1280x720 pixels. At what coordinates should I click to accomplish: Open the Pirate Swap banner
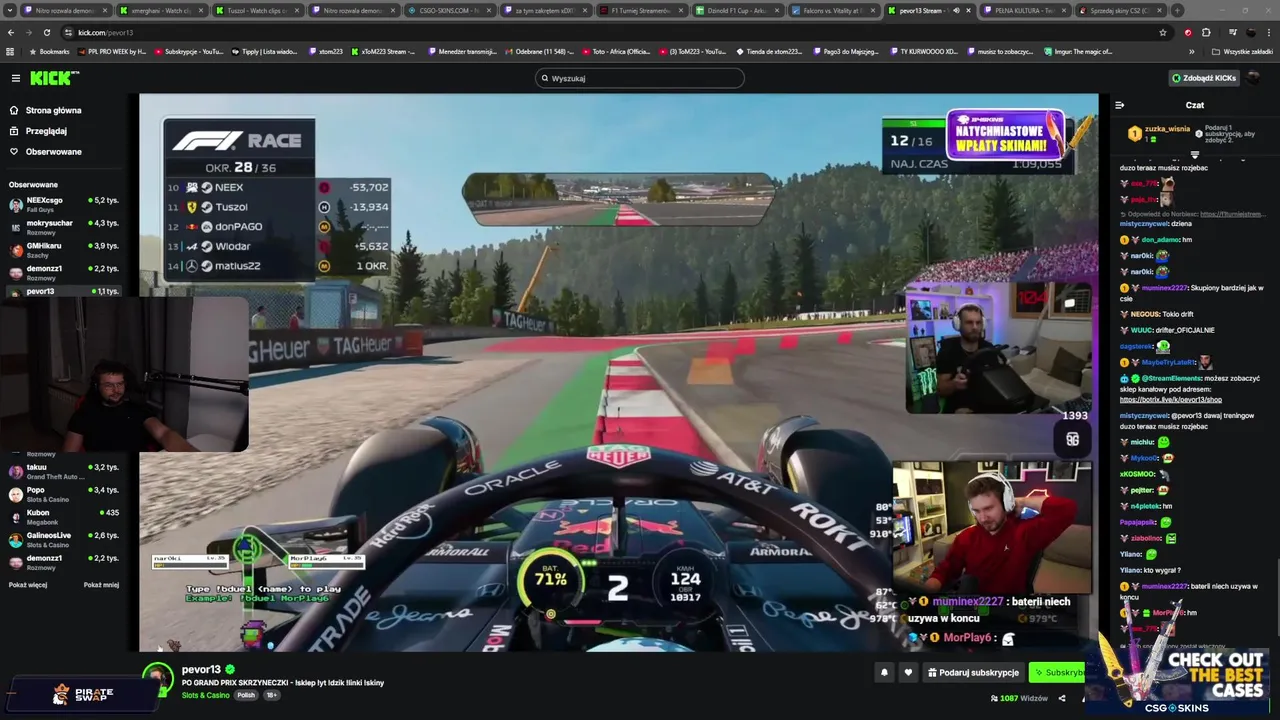[x=82, y=693]
